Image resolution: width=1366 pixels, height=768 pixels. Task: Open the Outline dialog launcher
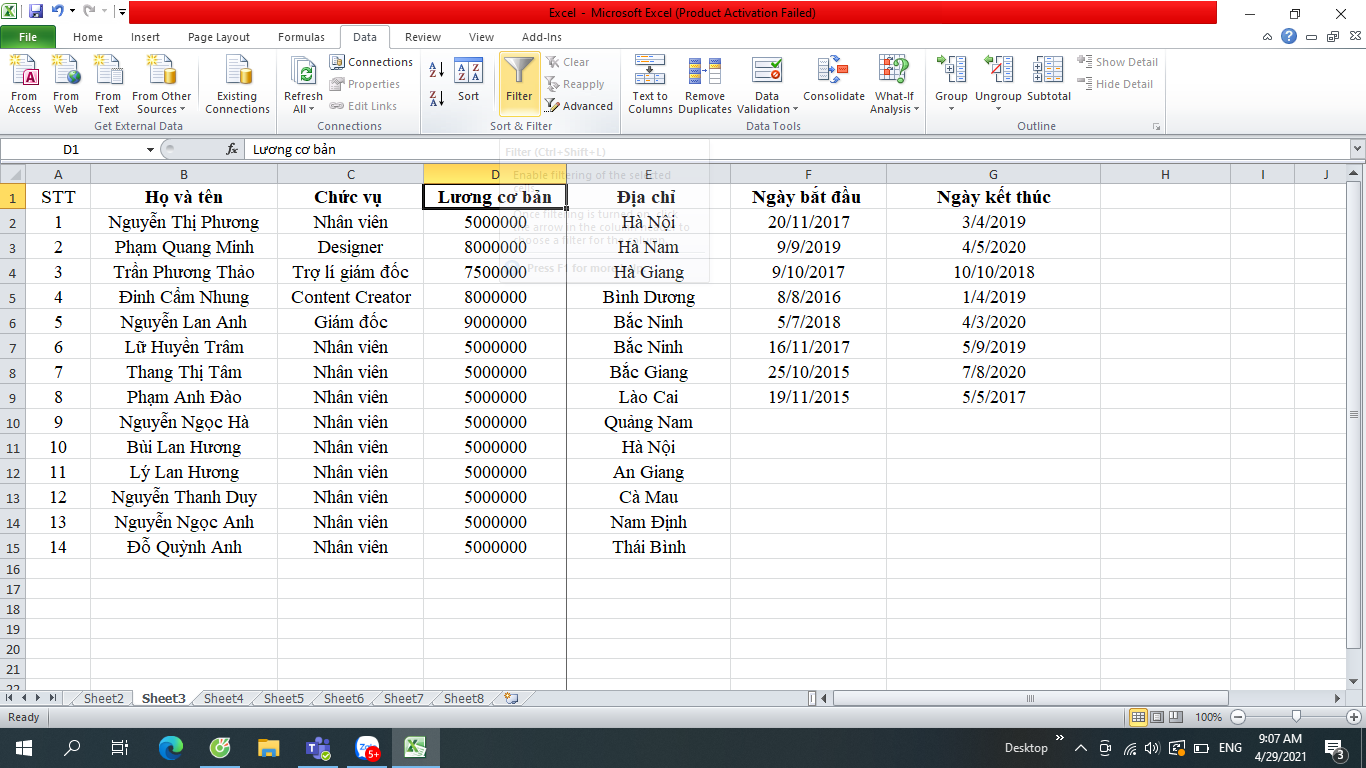(1157, 127)
